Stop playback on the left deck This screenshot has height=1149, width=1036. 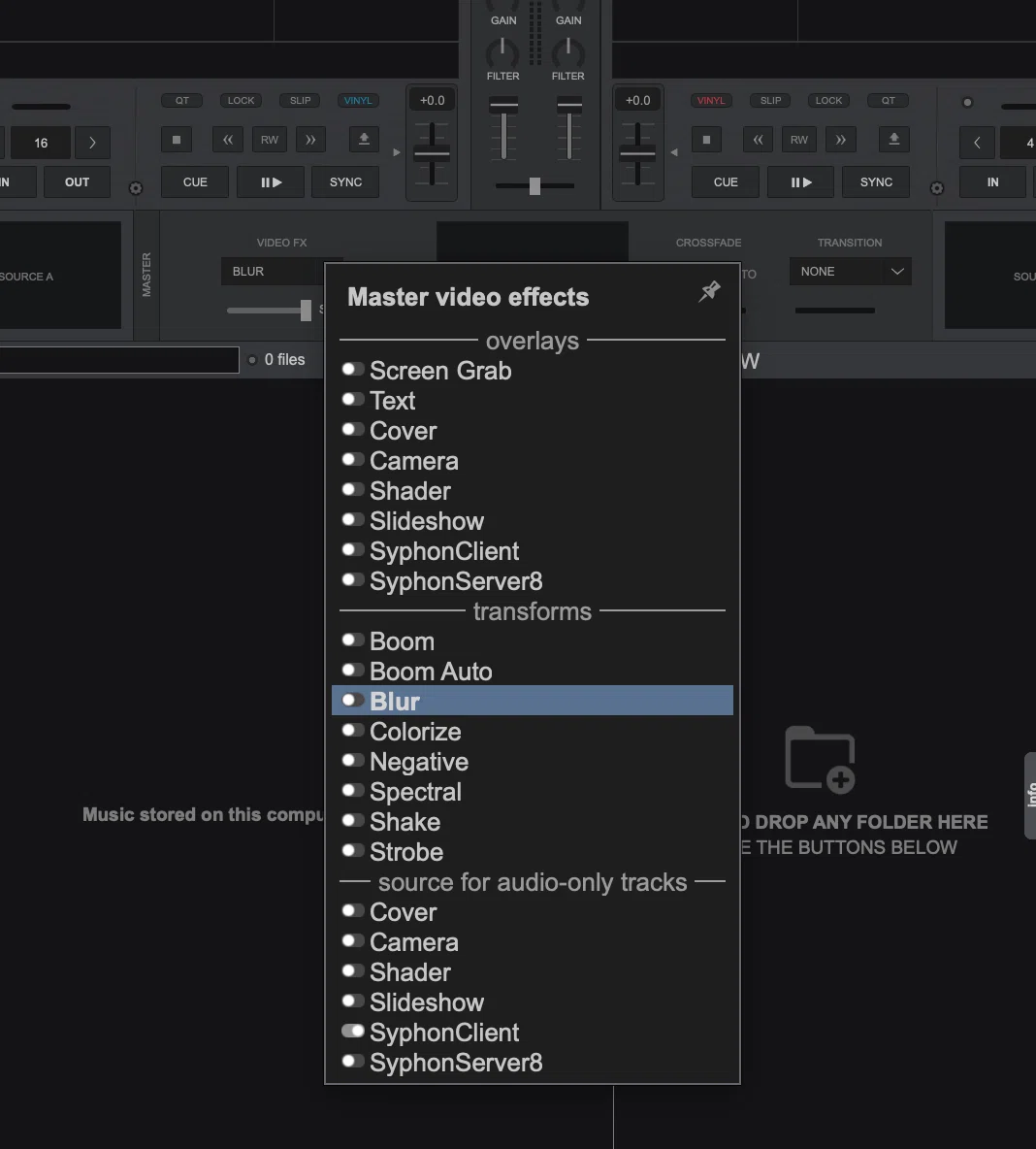tap(177, 139)
